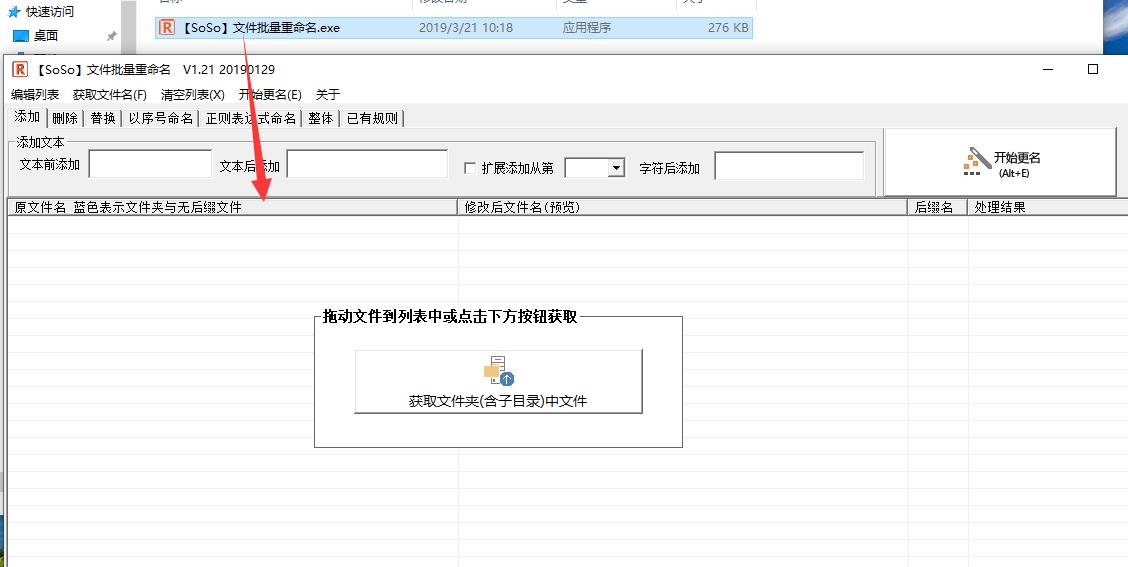Image resolution: width=1128 pixels, height=567 pixels.
Task: Click the folder icon on 获取文件夹 button
Action: [498, 371]
